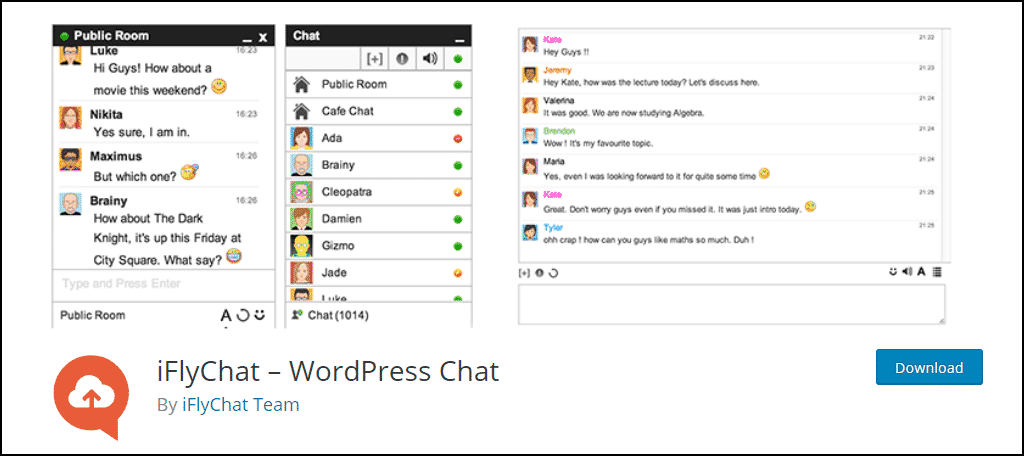
Task: Click the house icon beside Cafe Chat
Action: pos(301,111)
